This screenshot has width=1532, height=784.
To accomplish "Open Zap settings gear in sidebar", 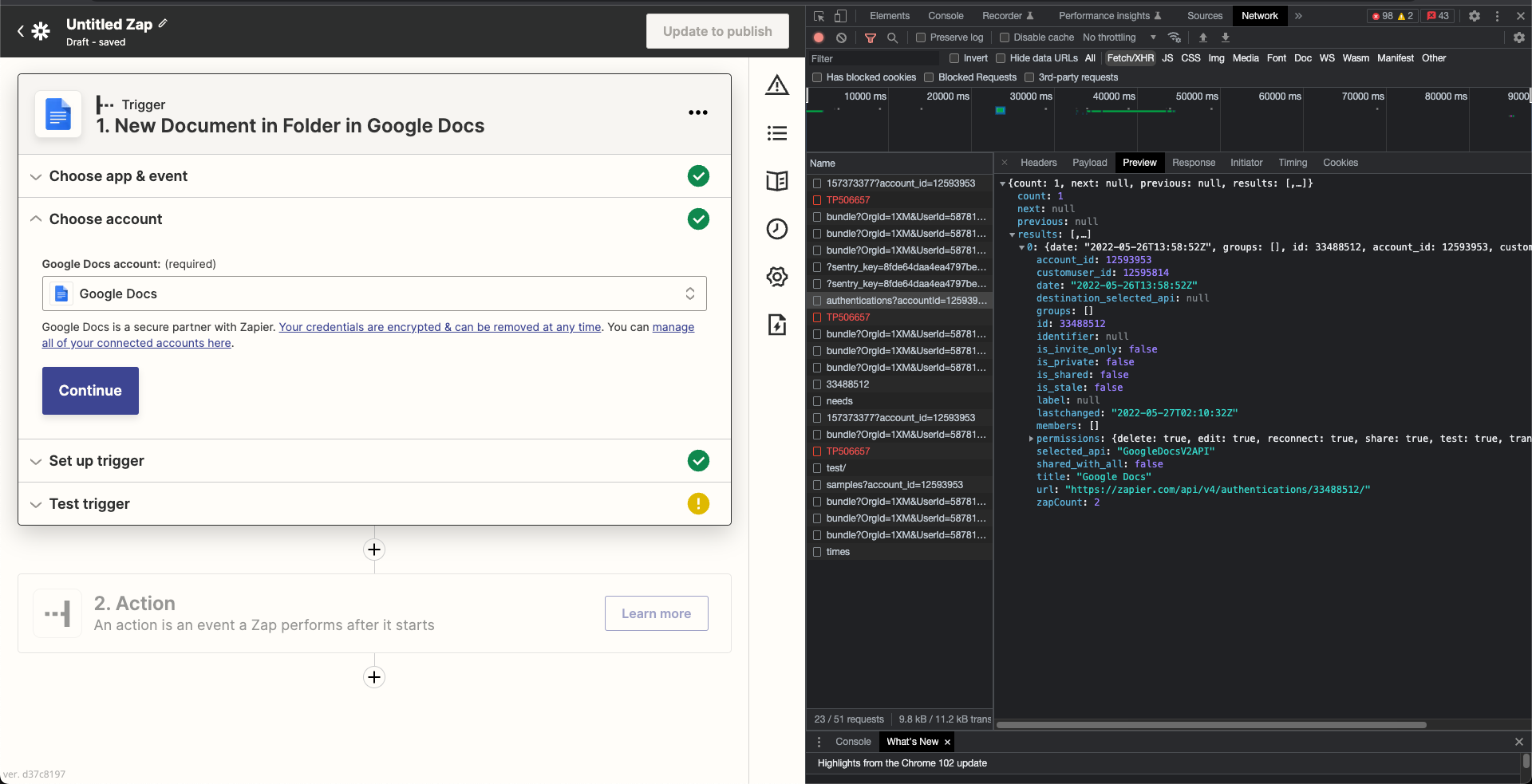I will (777, 277).
